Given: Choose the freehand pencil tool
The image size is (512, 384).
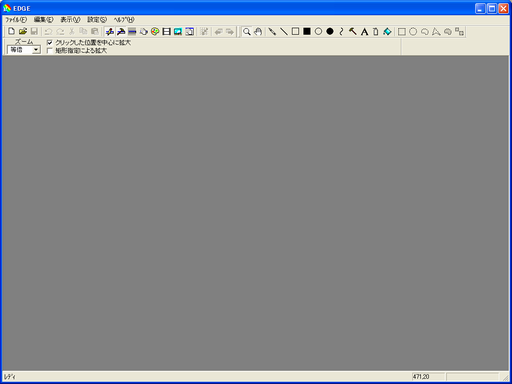Looking at the screenshot, I should pos(272,32).
